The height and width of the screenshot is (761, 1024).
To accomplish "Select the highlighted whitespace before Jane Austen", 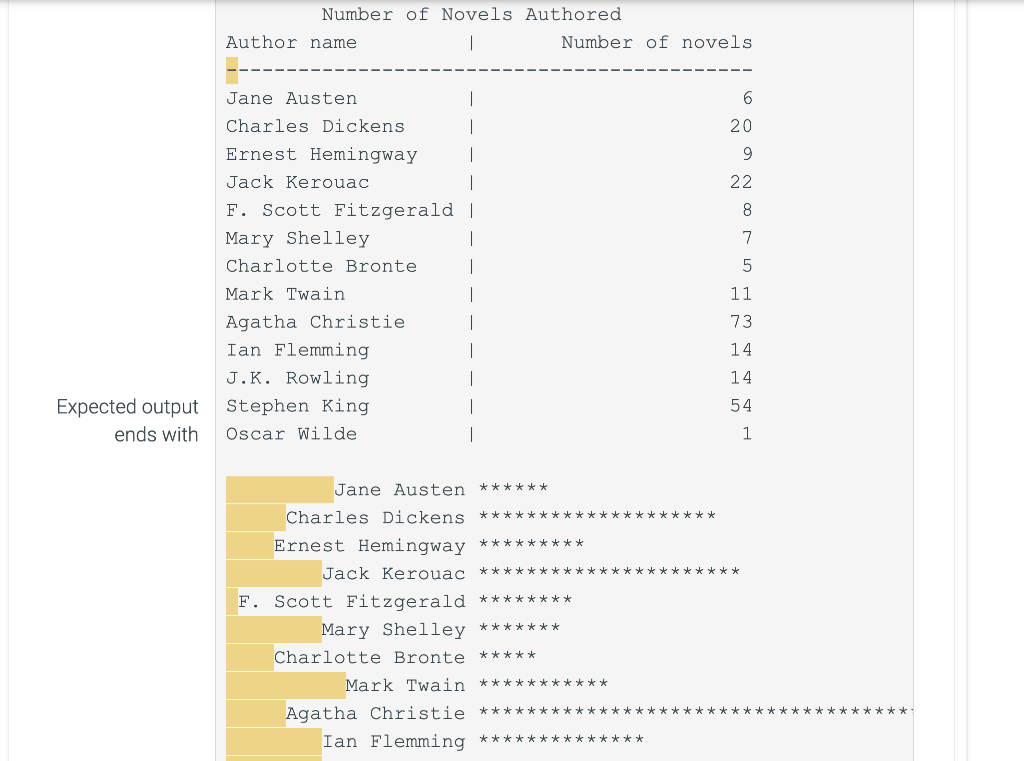I will [x=279, y=489].
